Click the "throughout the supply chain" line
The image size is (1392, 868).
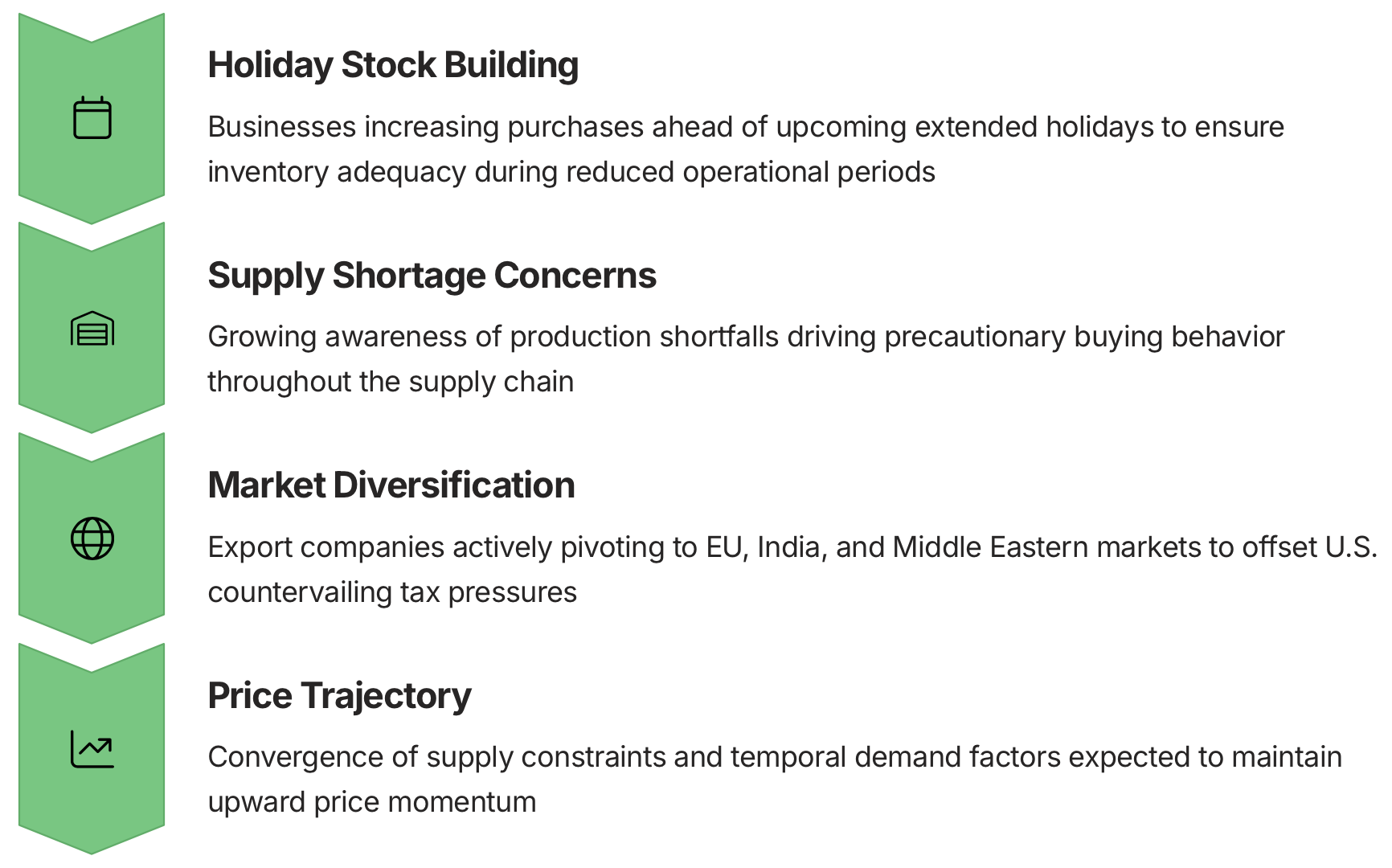391,382
